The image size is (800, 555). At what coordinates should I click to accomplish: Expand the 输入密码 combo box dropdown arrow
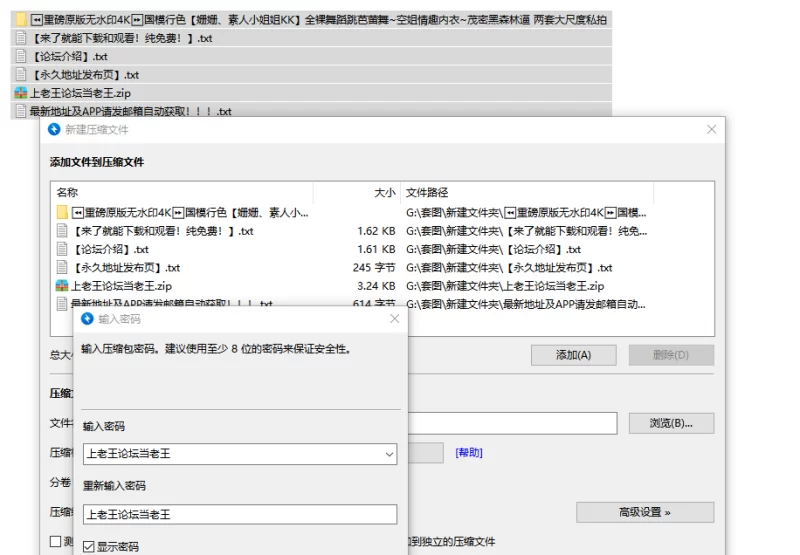(x=388, y=454)
